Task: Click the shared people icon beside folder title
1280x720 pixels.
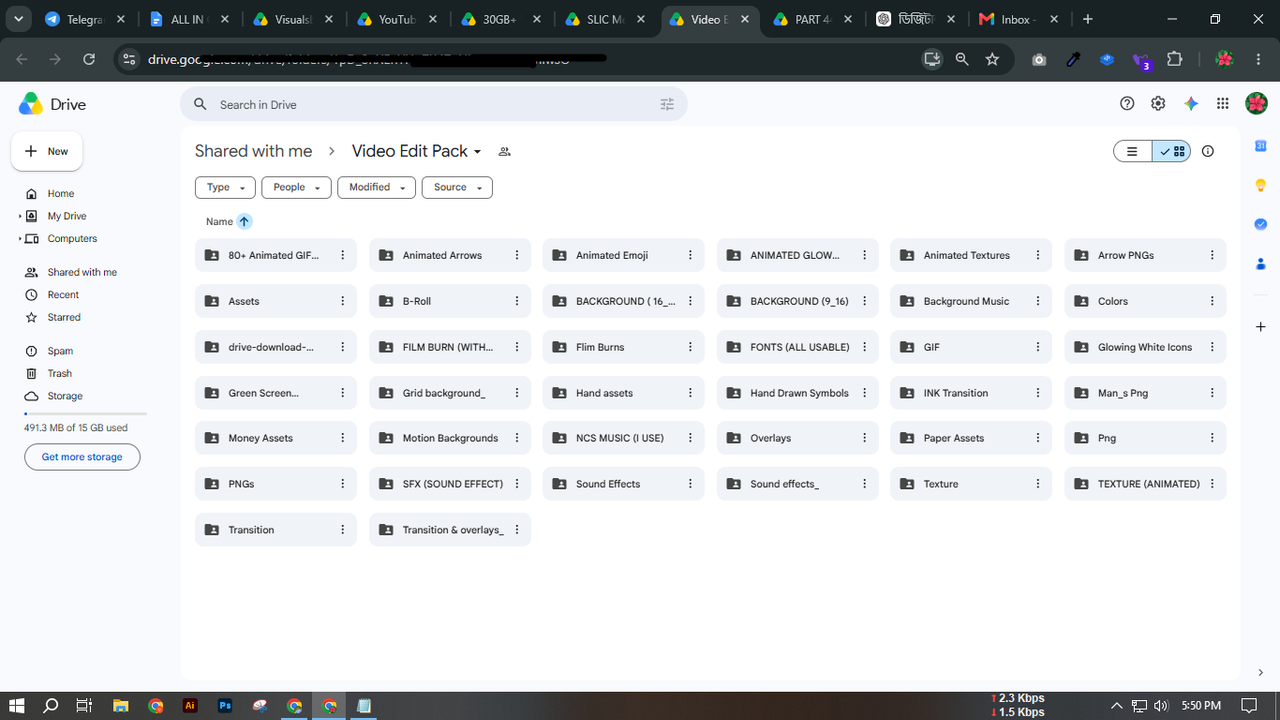Action: click(x=504, y=152)
